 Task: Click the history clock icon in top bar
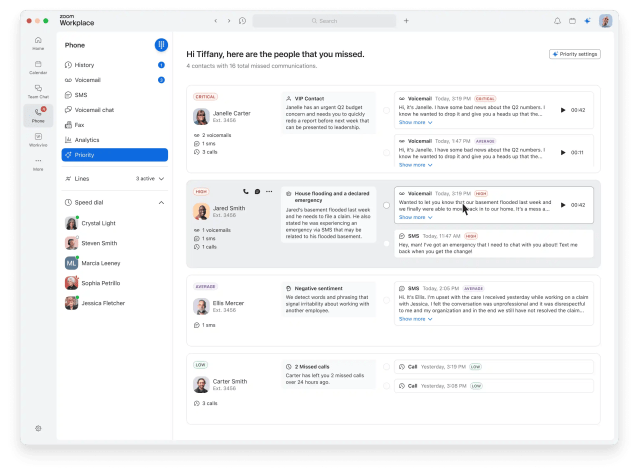243,21
